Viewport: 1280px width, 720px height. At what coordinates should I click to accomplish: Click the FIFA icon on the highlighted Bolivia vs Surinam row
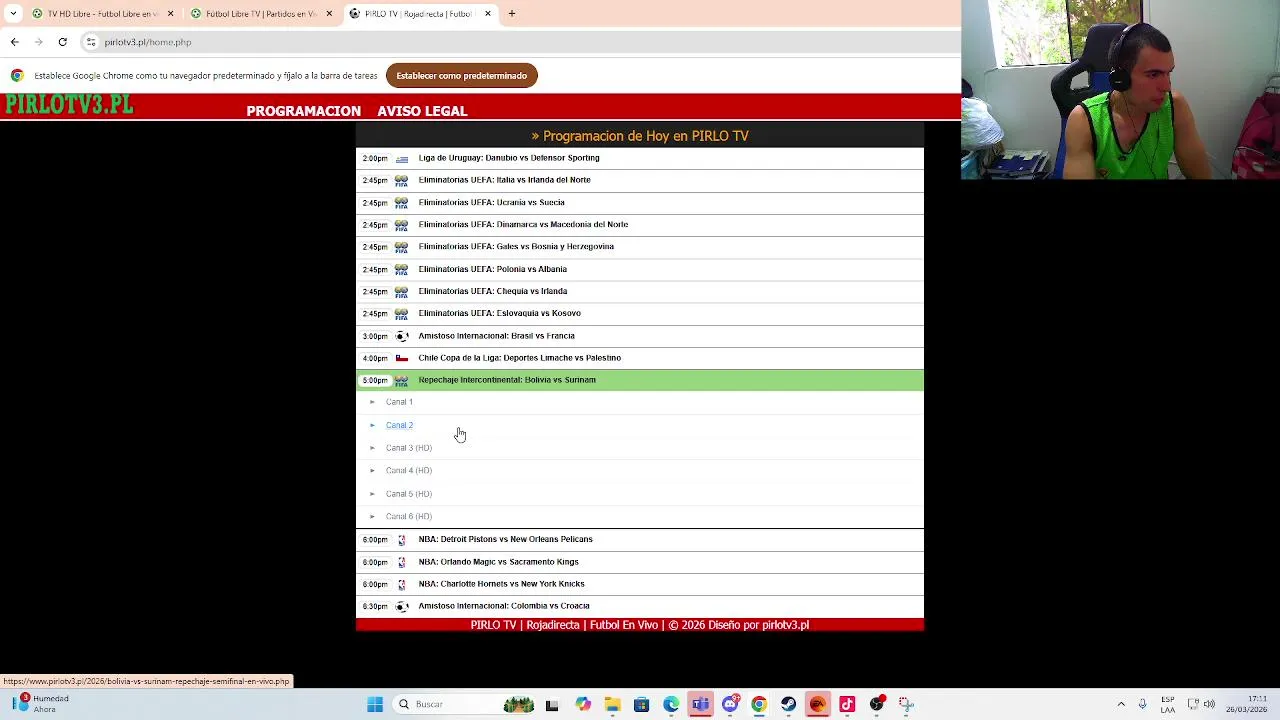401,380
